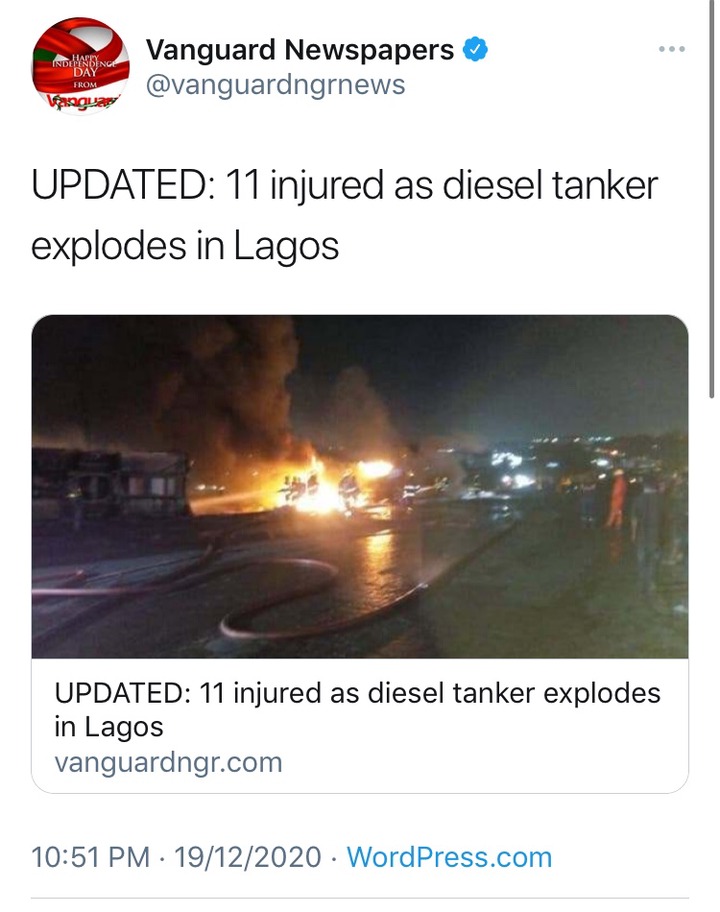Screen dimensions: 720x912
Task: Select the @vanguardngrnews handle
Action: click(x=275, y=85)
